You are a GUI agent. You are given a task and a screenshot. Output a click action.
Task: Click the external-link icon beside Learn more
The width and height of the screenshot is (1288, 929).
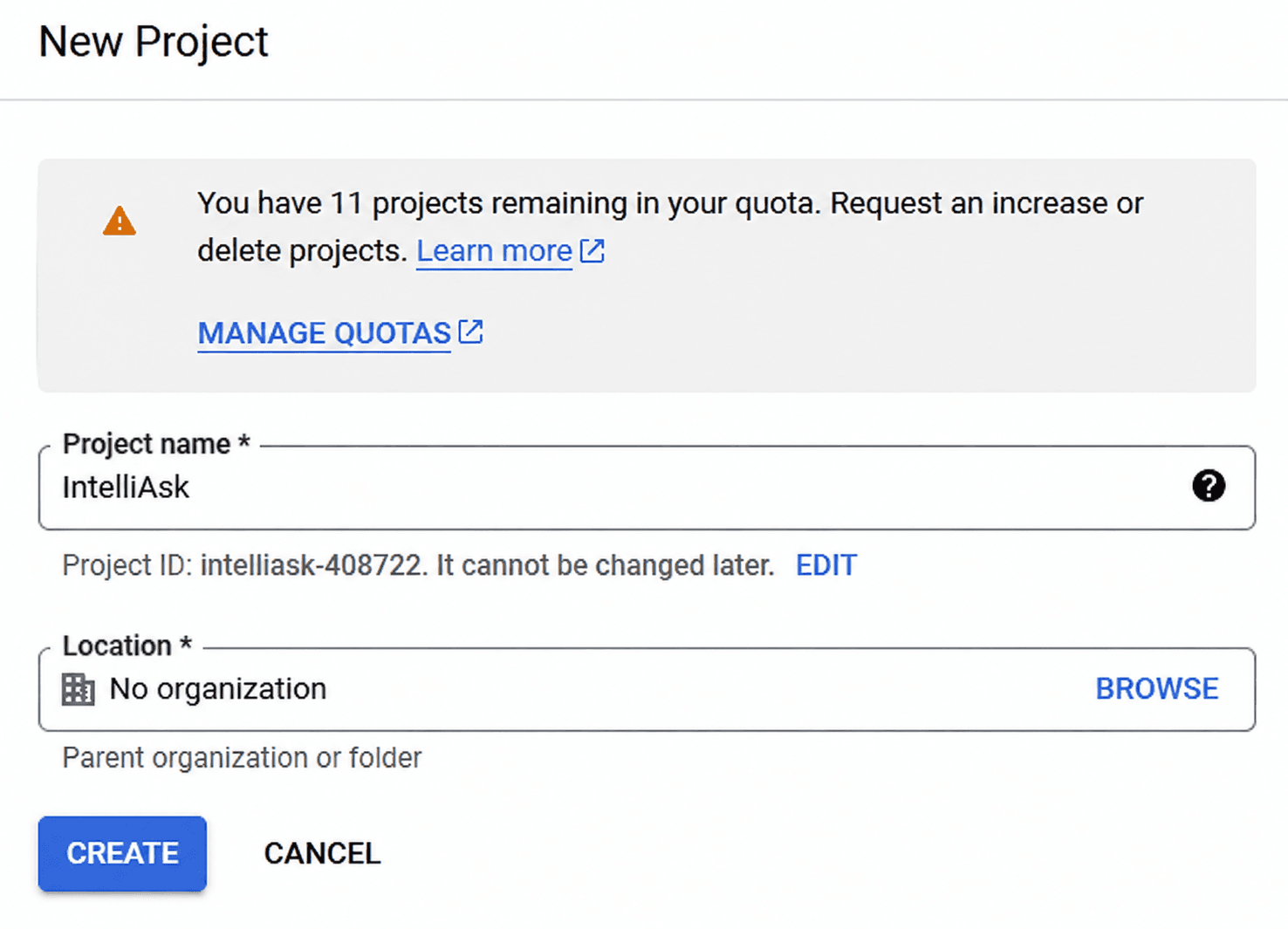593,251
